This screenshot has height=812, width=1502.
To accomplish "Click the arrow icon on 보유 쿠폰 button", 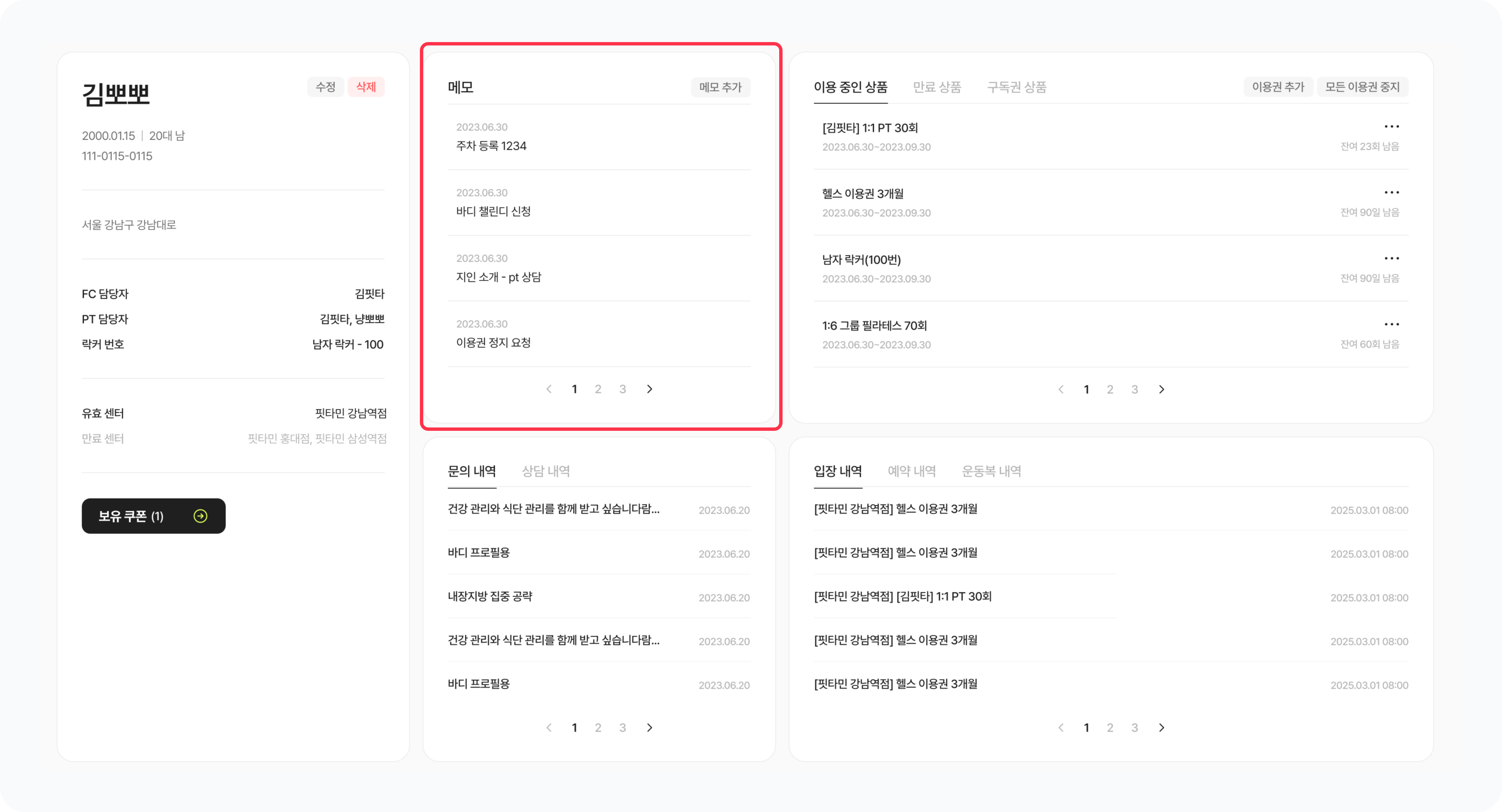I will tap(200, 516).
